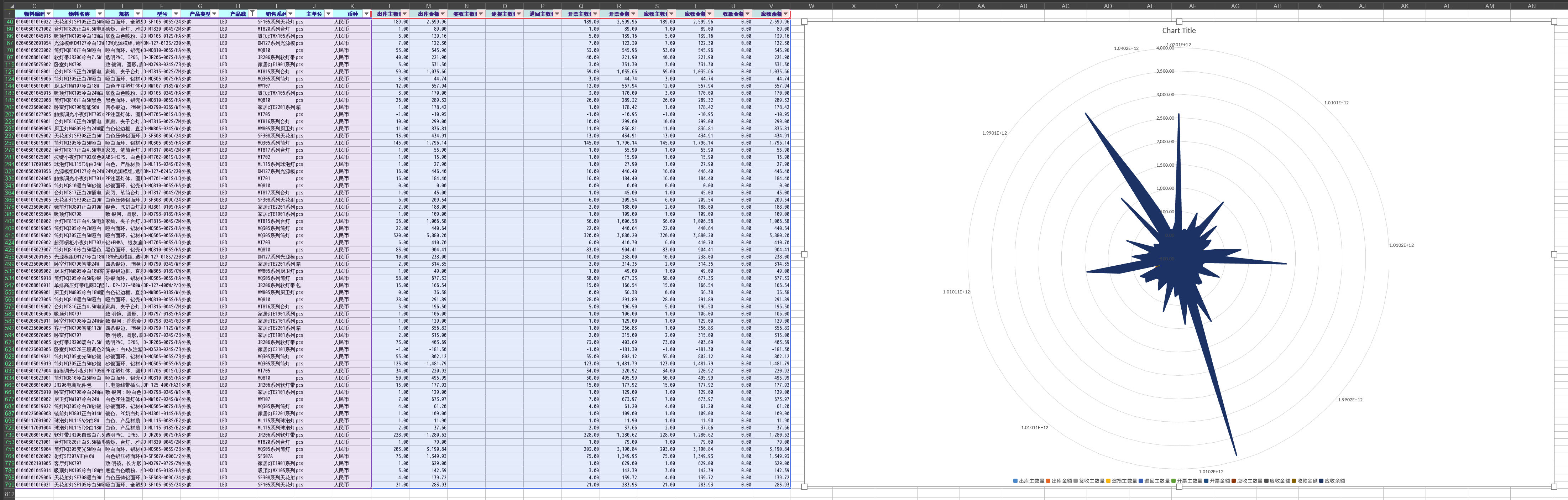1568x500 pixels.
Task: Select the 应收金额 legend entry
Action: pos(1277,481)
